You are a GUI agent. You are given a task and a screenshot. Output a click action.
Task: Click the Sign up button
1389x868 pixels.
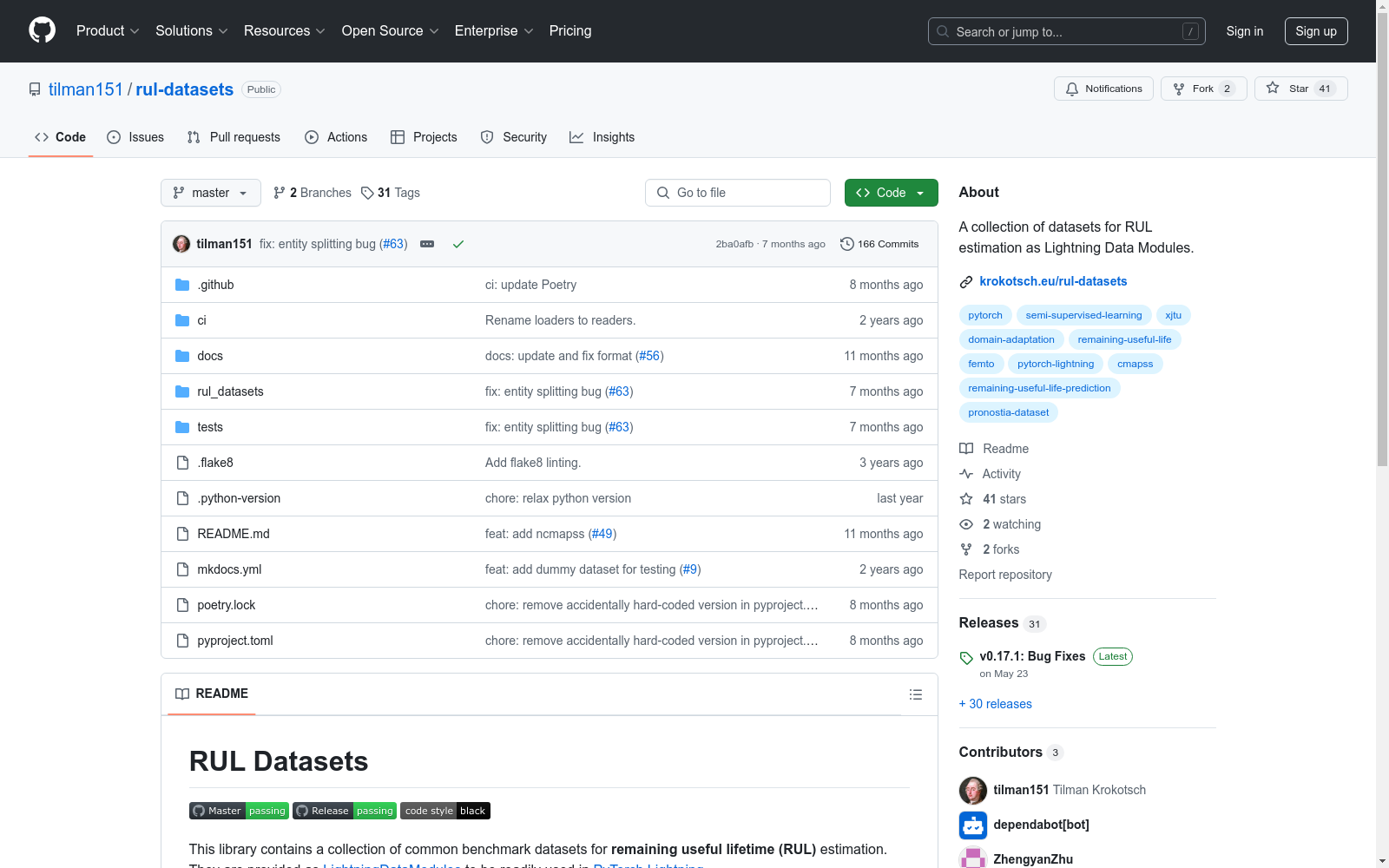point(1316,31)
